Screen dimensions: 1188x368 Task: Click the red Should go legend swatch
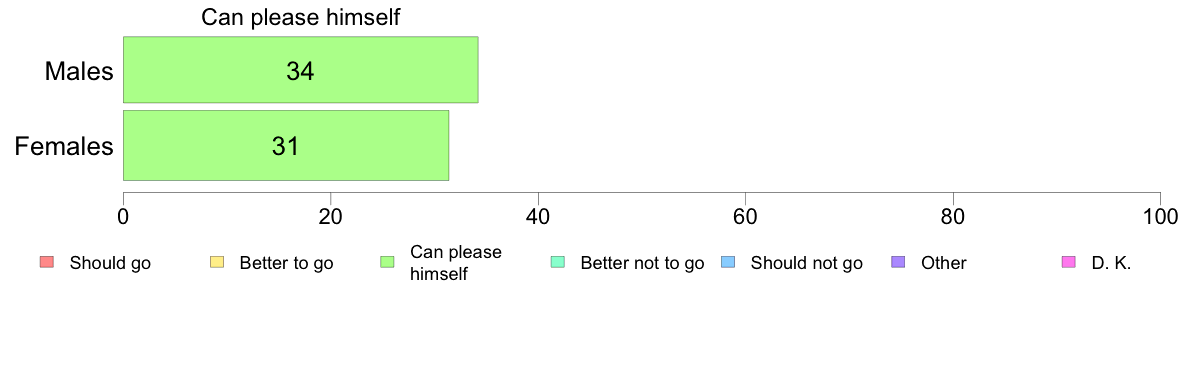pos(45,263)
